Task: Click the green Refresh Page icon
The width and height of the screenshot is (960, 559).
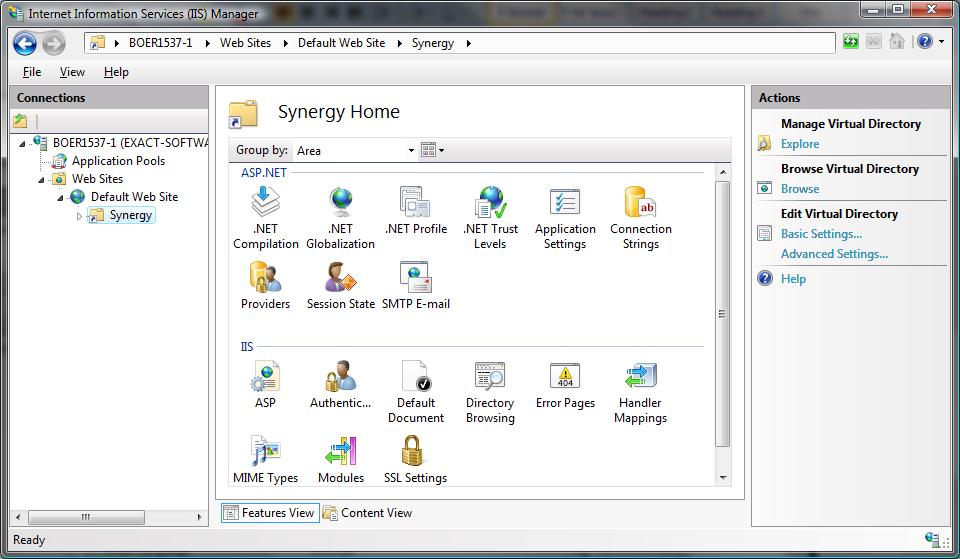Action: 850,42
